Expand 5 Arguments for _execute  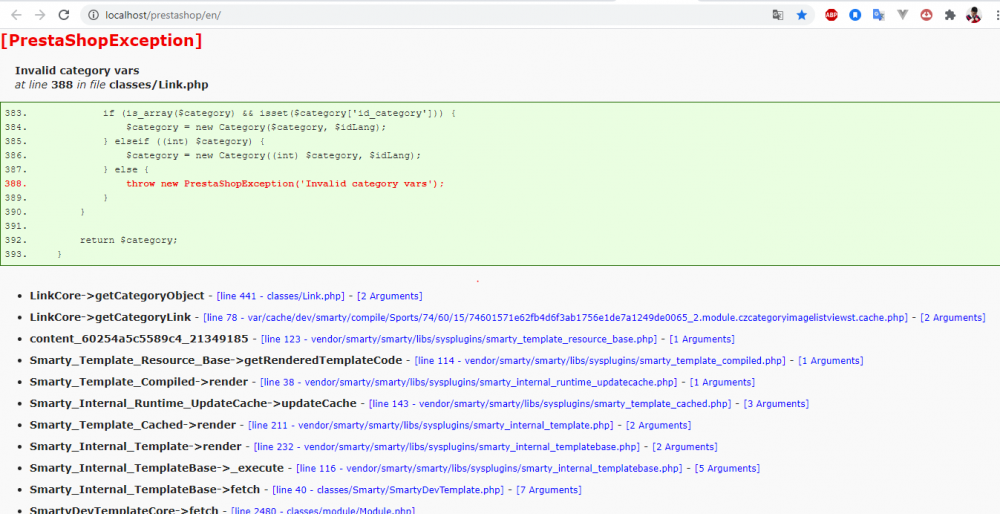tap(727, 469)
